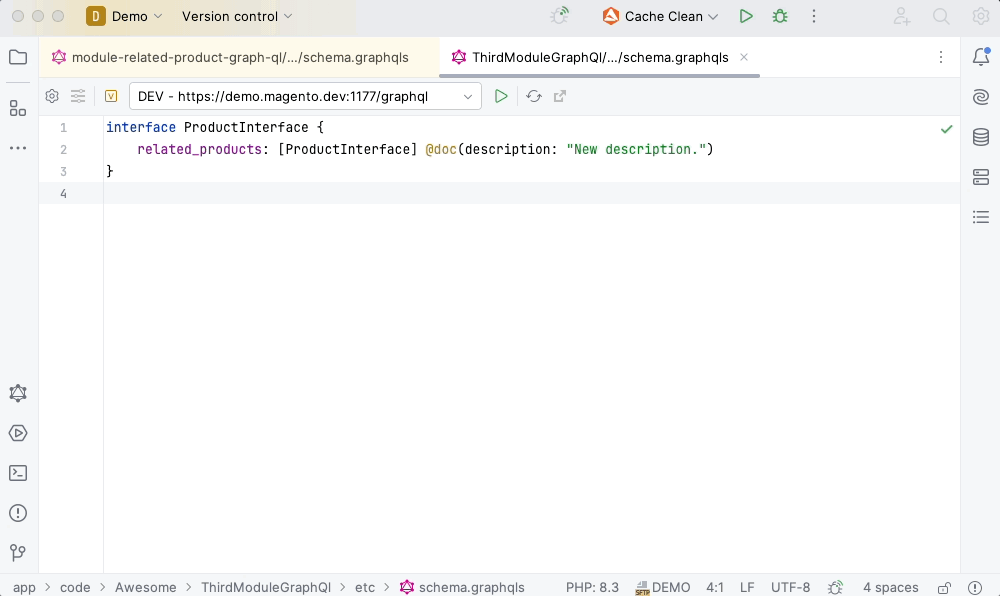This screenshot has width=1000, height=596.
Task: Open the Services tool window
Action: (18, 433)
